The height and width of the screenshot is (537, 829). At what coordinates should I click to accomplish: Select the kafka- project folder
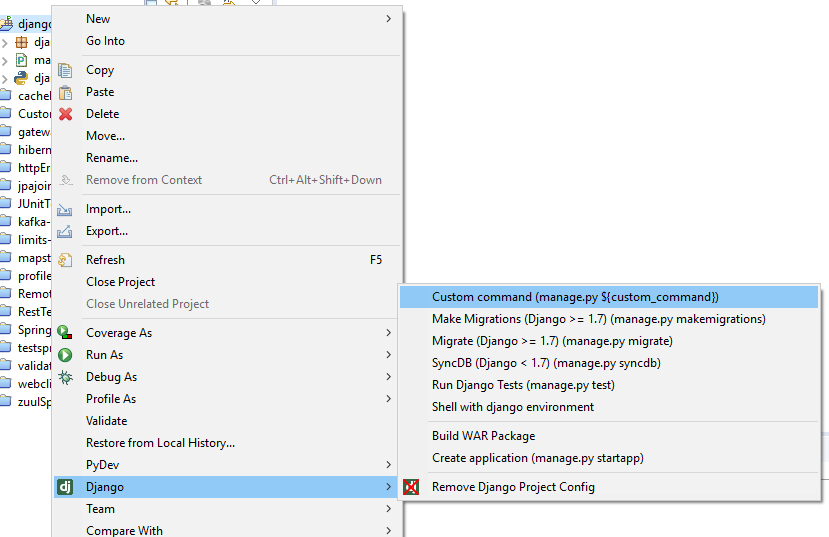point(25,222)
